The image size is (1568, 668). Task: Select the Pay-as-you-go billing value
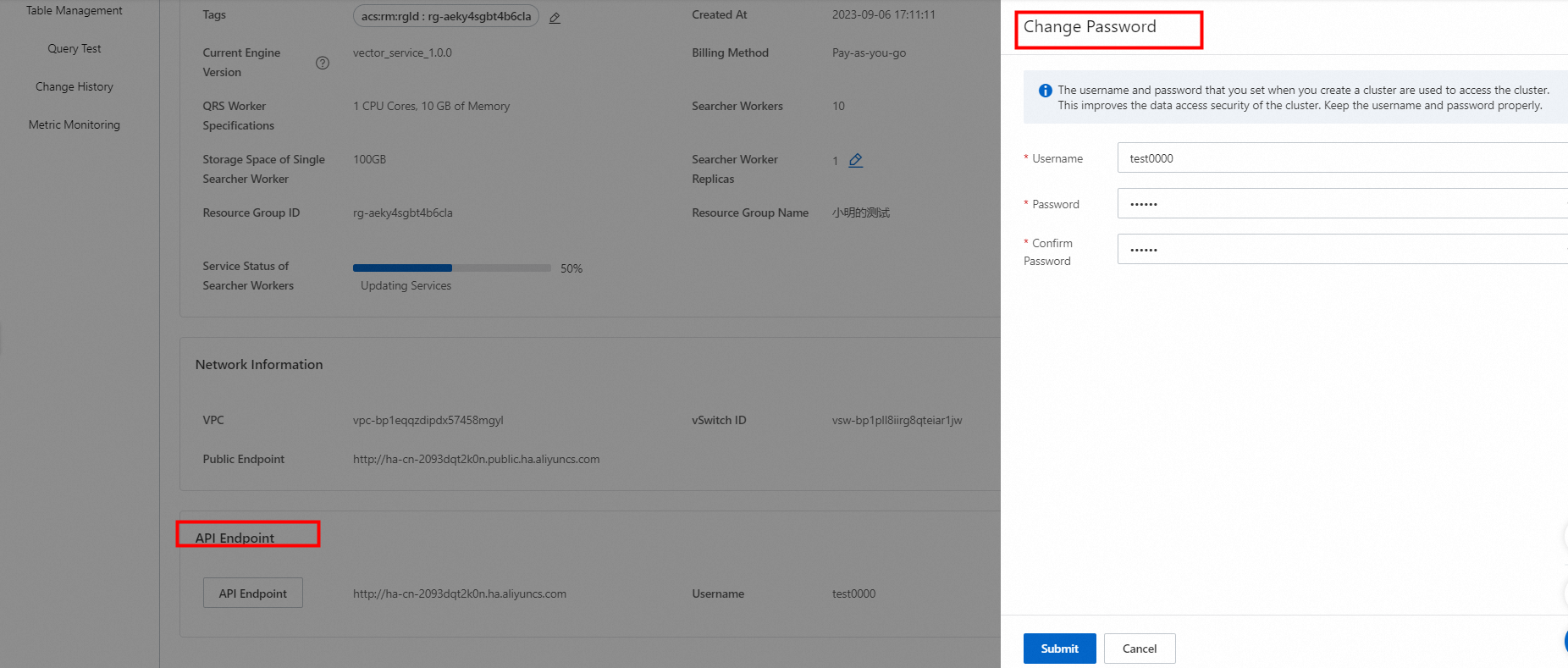coord(869,53)
